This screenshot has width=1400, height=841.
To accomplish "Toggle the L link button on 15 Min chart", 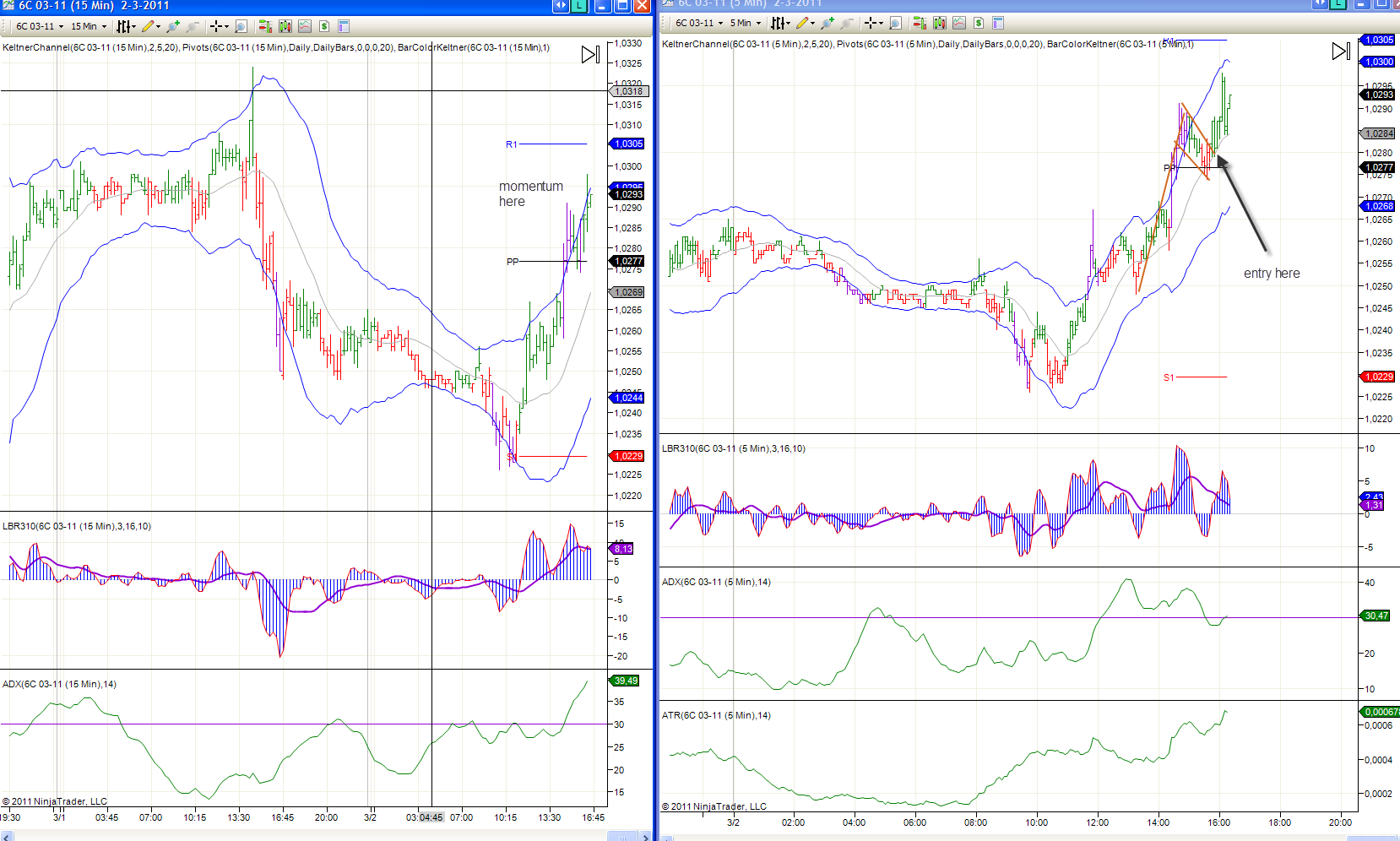I will [x=579, y=6].
